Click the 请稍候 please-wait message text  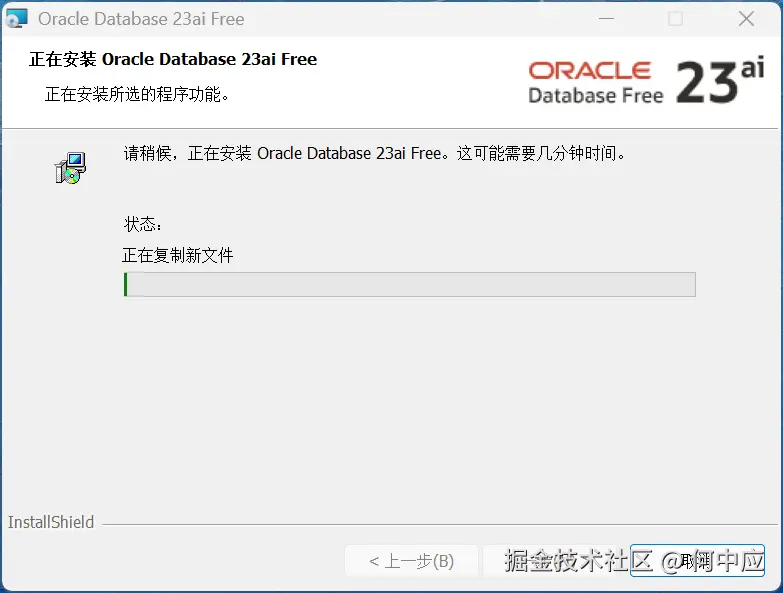375,153
